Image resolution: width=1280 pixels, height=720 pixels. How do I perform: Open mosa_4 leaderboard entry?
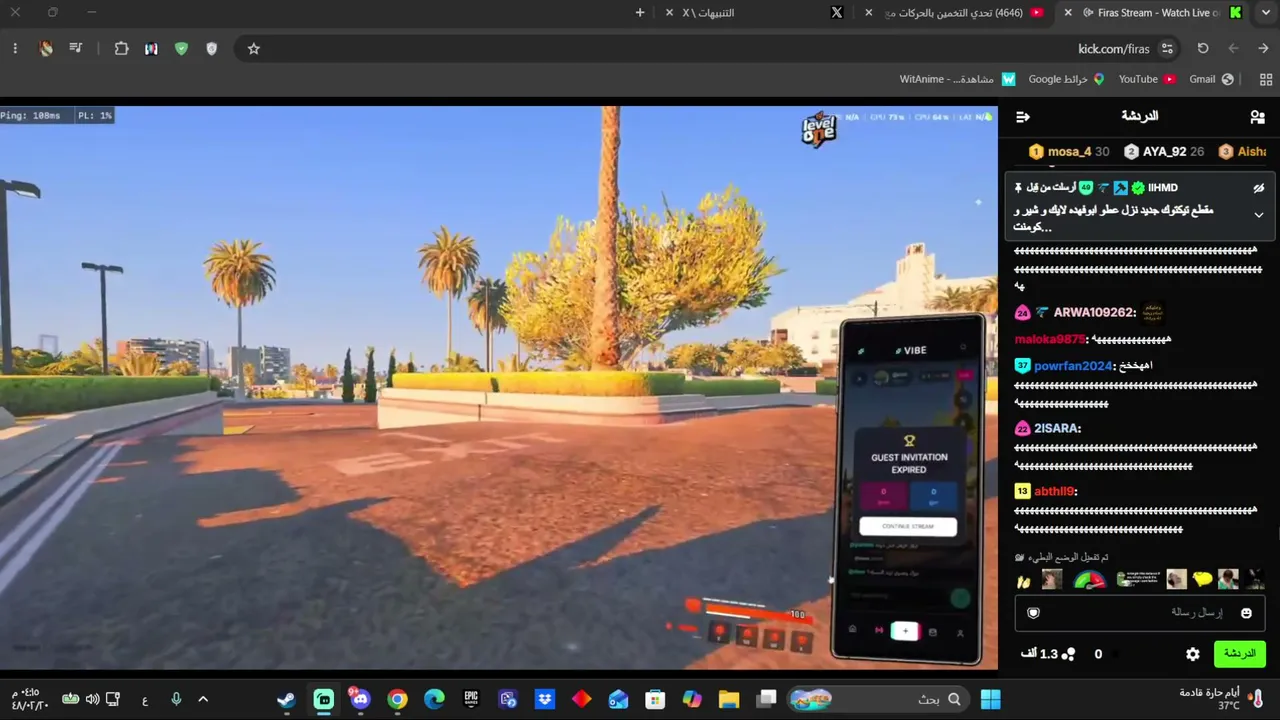point(1069,152)
